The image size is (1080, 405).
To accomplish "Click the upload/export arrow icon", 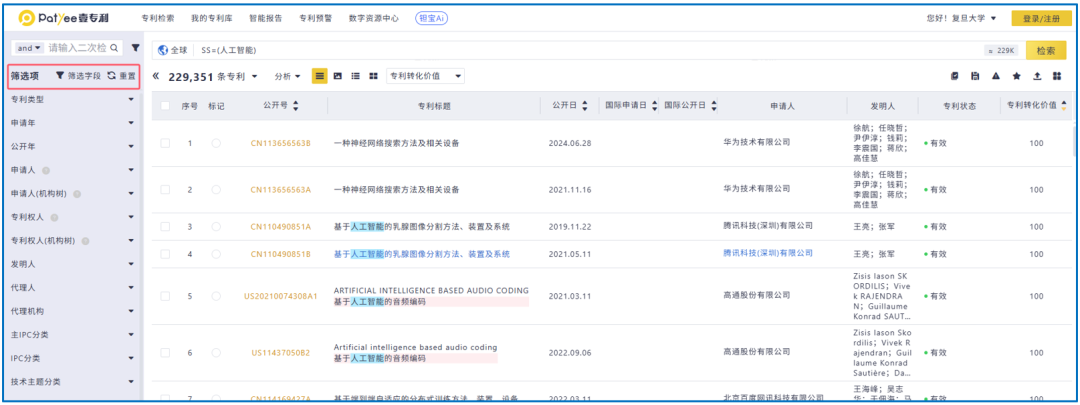I will coord(1037,76).
